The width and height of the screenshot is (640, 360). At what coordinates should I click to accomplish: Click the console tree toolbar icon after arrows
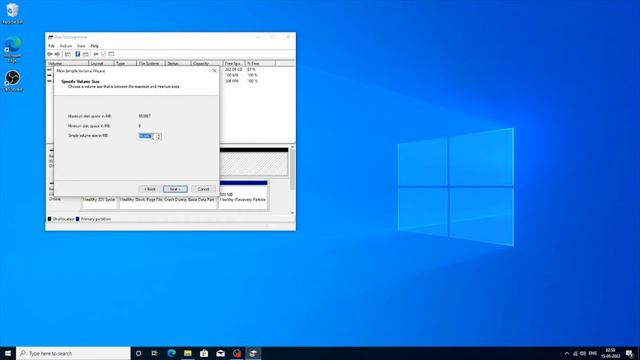click(x=68, y=54)
